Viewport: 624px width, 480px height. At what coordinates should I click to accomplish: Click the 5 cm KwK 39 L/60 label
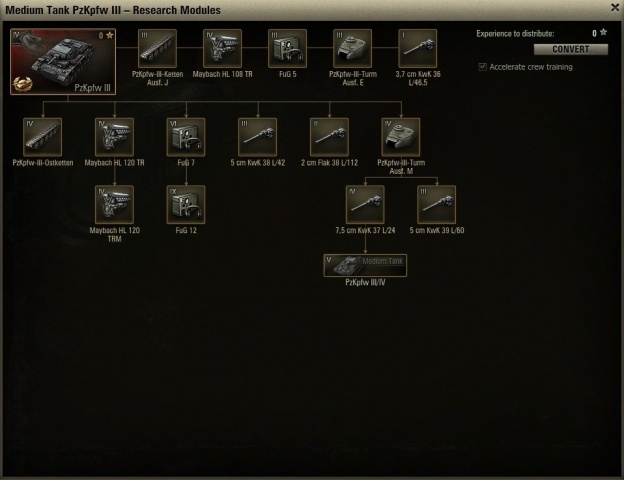click(437, 230)
